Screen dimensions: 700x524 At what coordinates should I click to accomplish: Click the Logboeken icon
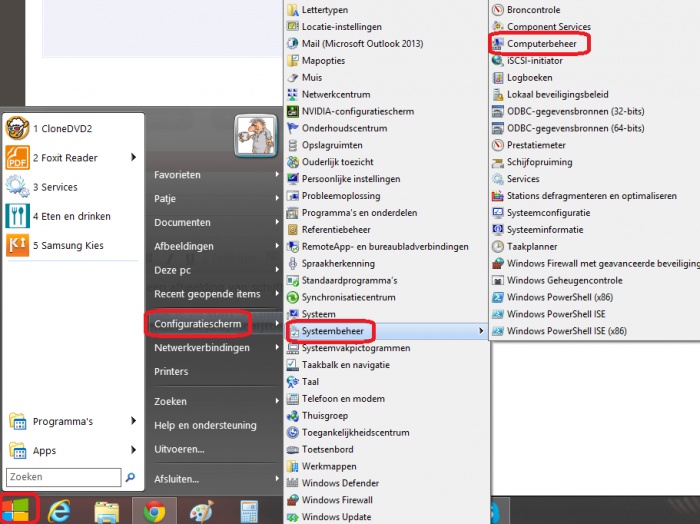click(497, 78)
